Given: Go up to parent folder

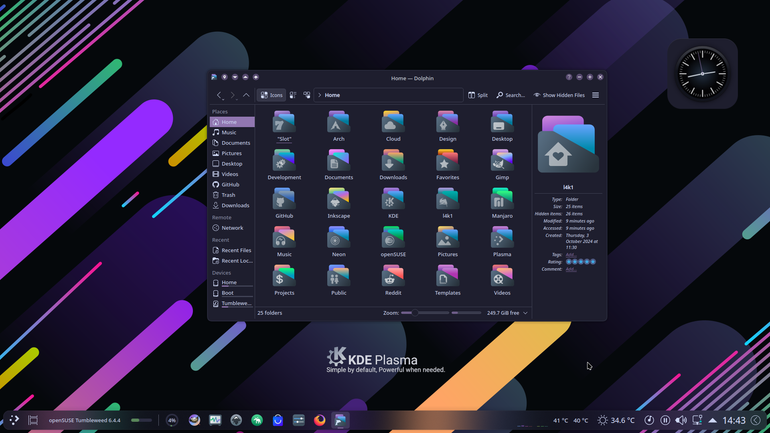Looking at the screenshot, I should [x=246, y=95].
